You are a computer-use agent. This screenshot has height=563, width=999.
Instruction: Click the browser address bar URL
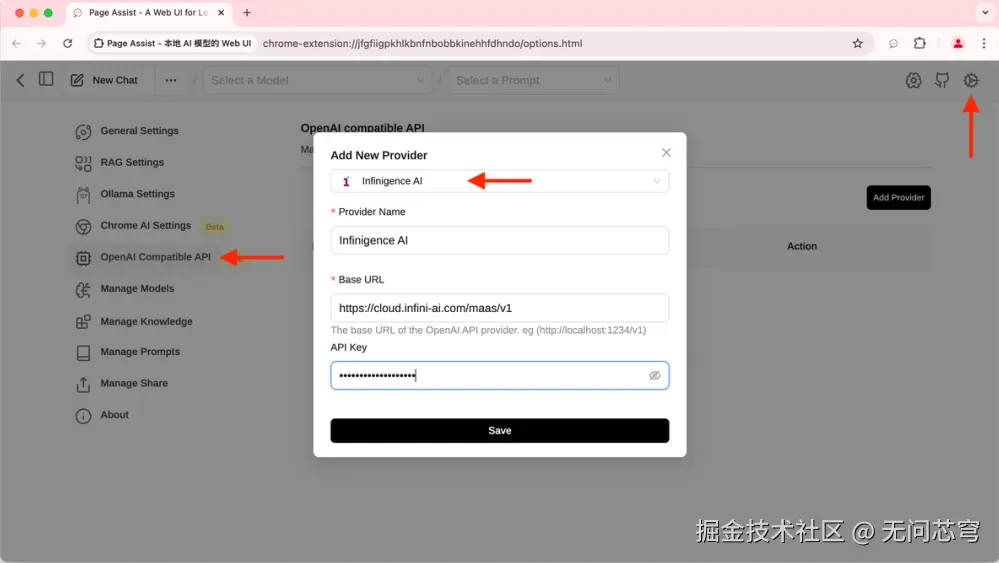click(x=422, y=43)
